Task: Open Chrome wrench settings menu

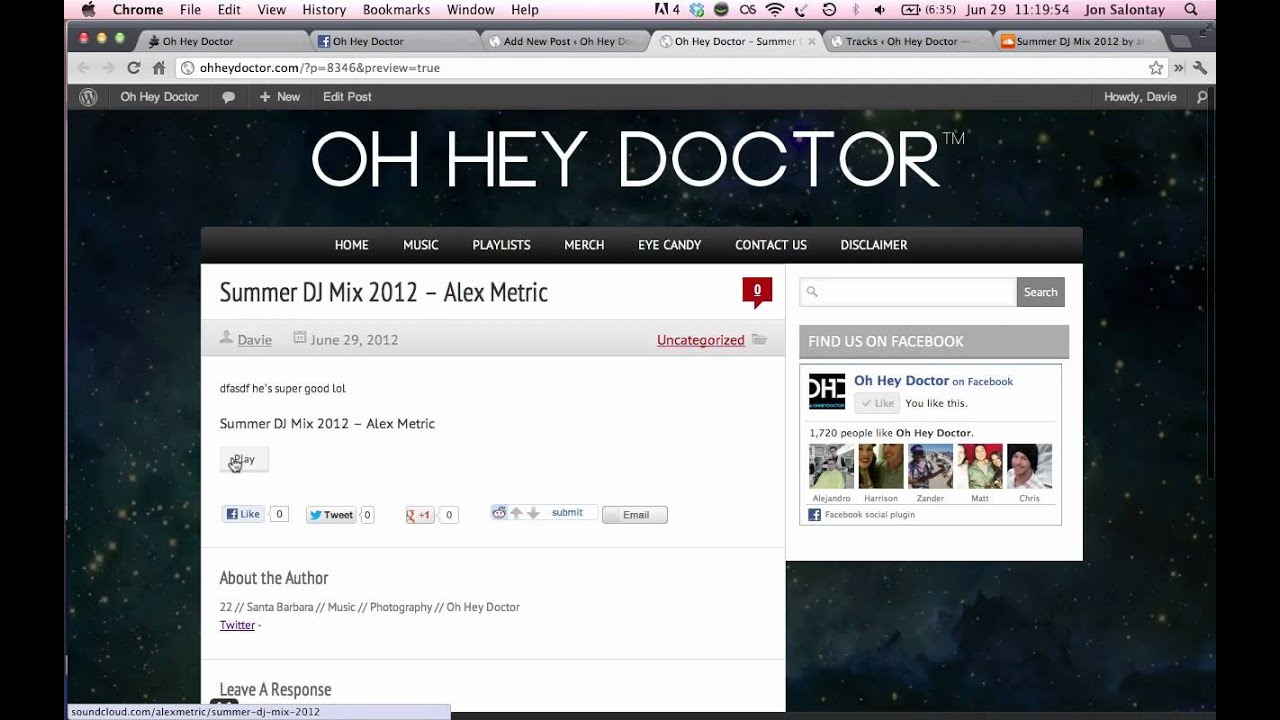Action: 1200,68
